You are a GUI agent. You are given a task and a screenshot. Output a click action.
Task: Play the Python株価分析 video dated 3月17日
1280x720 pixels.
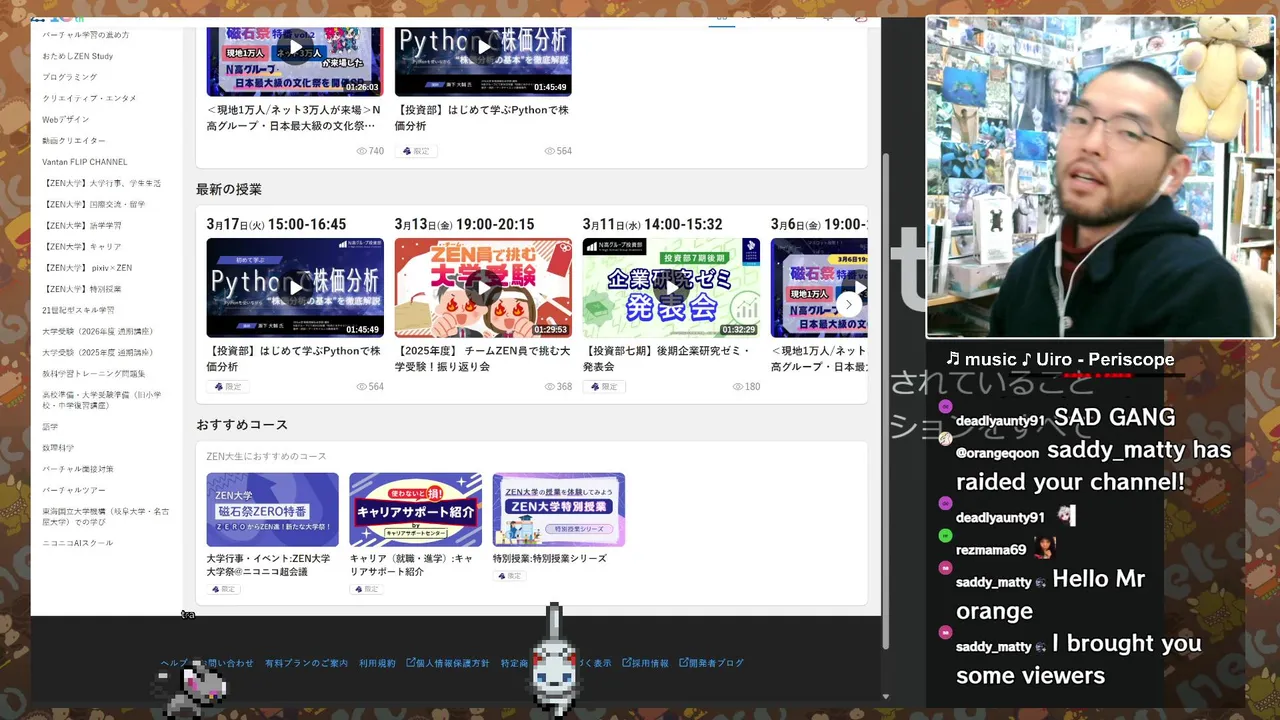pos(295,288)
